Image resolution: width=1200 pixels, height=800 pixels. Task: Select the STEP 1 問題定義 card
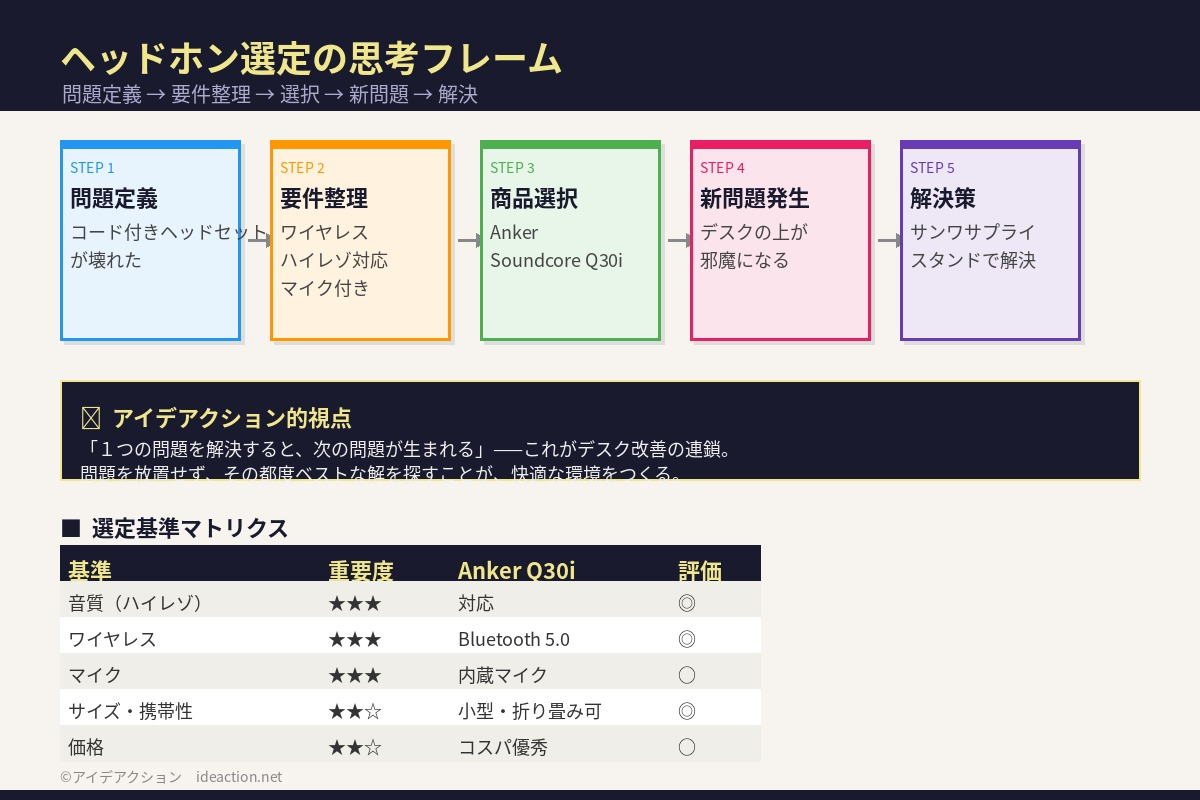[x=150, y=240]
